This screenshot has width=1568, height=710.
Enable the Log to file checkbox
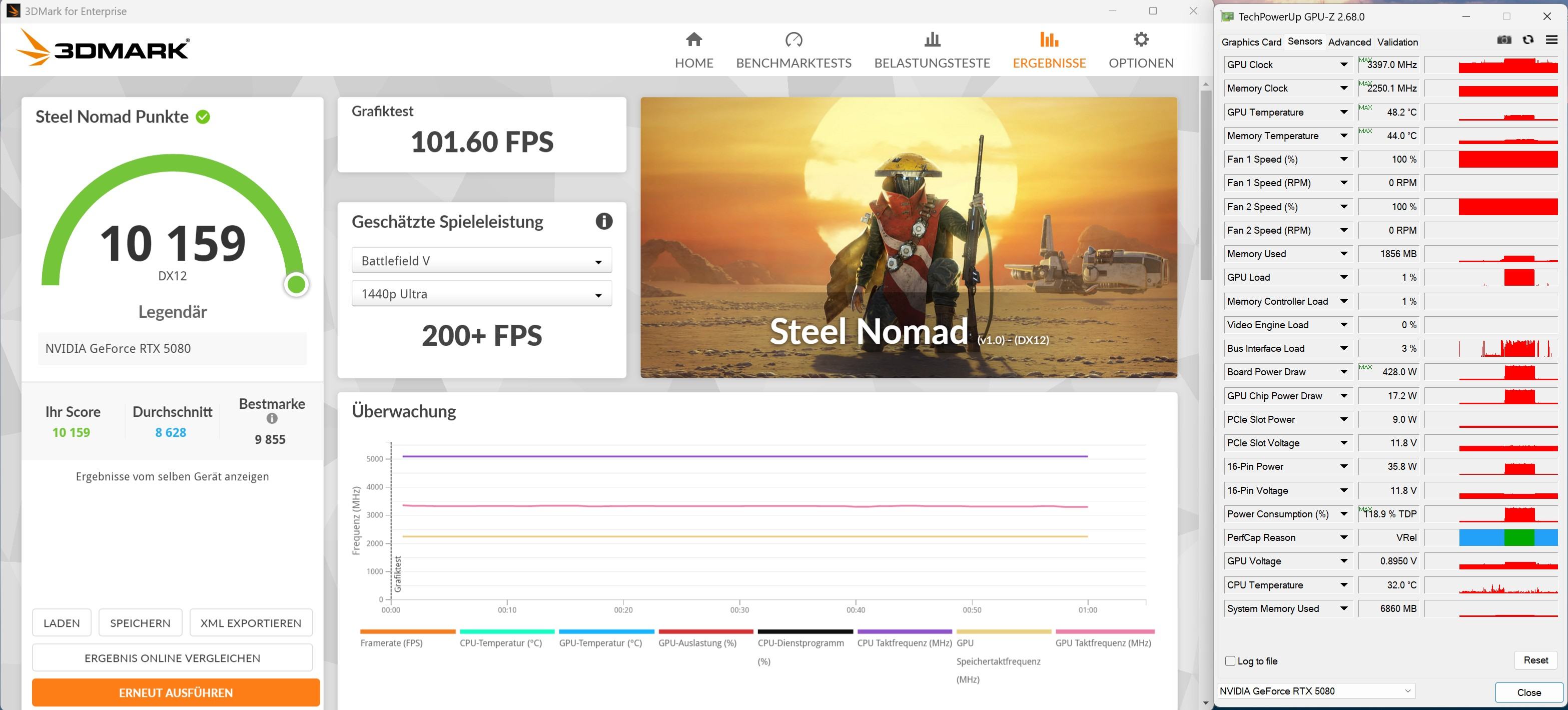1230,660
